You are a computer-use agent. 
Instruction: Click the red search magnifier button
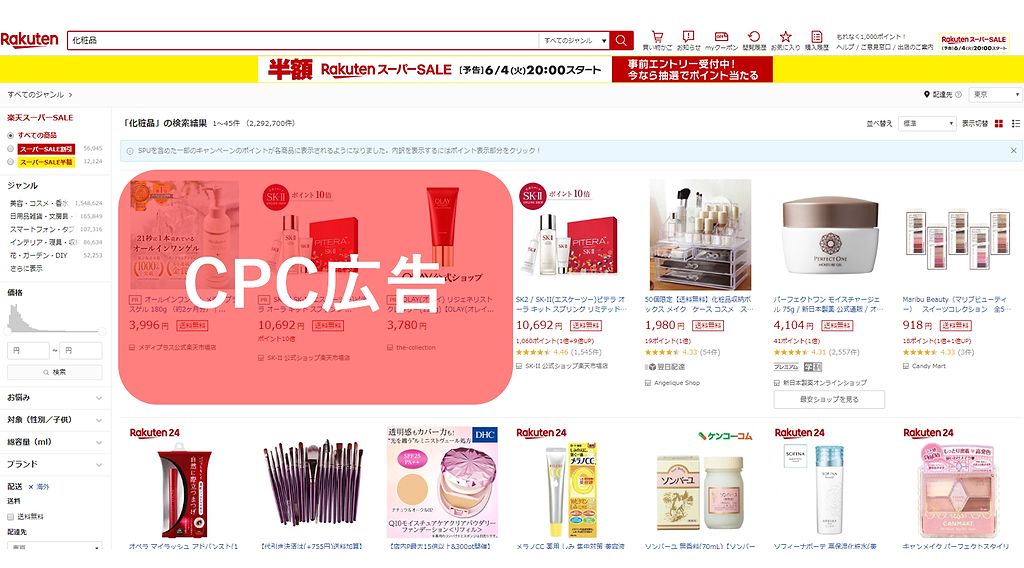coord(621,40)
